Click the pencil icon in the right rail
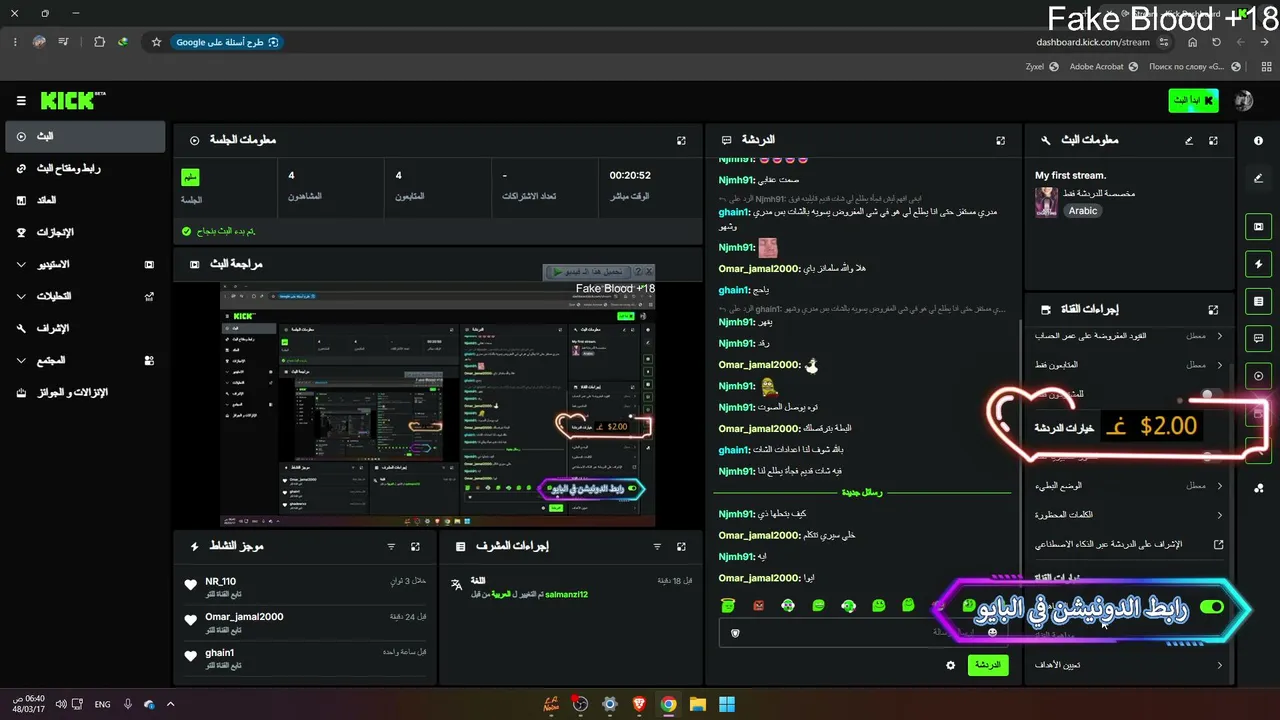The image size is (1280, 720). [x=1258, y=178]
